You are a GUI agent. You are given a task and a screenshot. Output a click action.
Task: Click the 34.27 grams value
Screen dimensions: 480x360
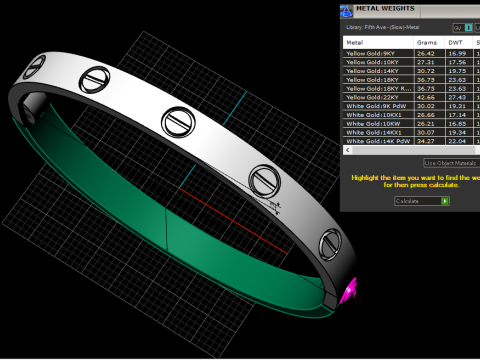coord(426,141)
